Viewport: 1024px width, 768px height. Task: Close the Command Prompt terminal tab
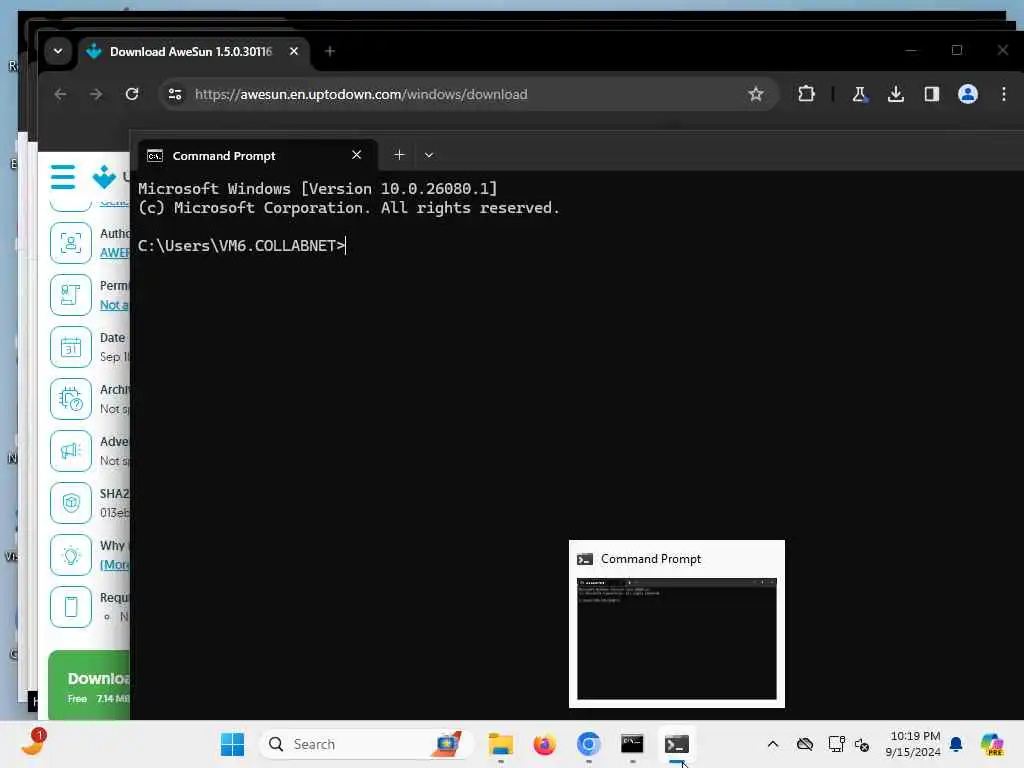357,155
